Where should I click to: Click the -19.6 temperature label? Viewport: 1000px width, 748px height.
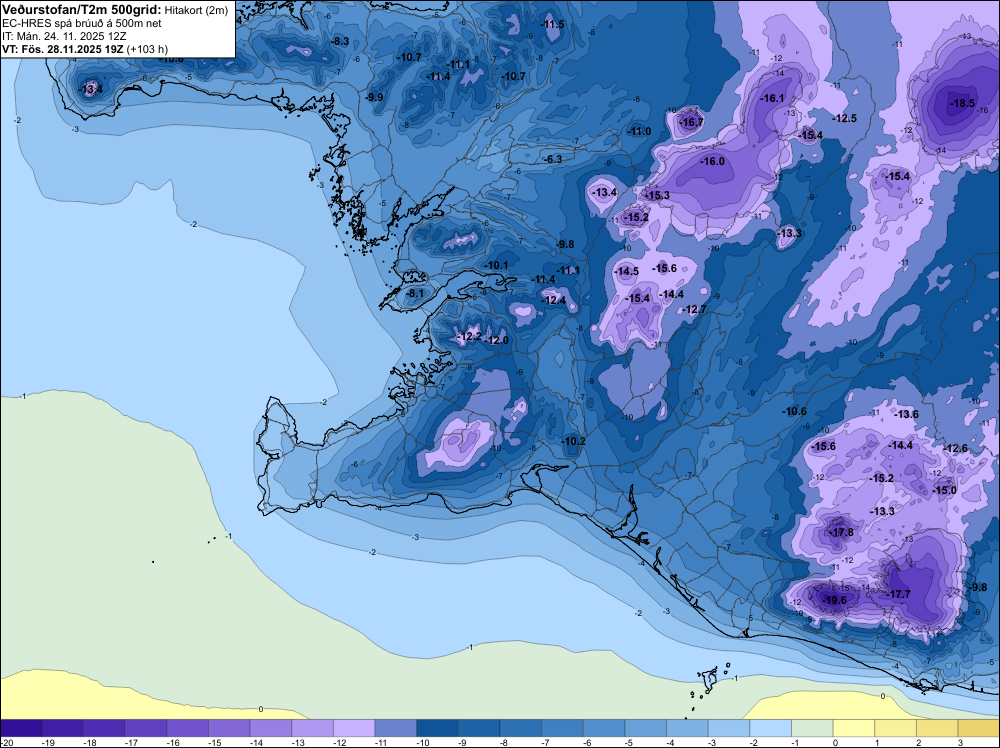(834, 600)
